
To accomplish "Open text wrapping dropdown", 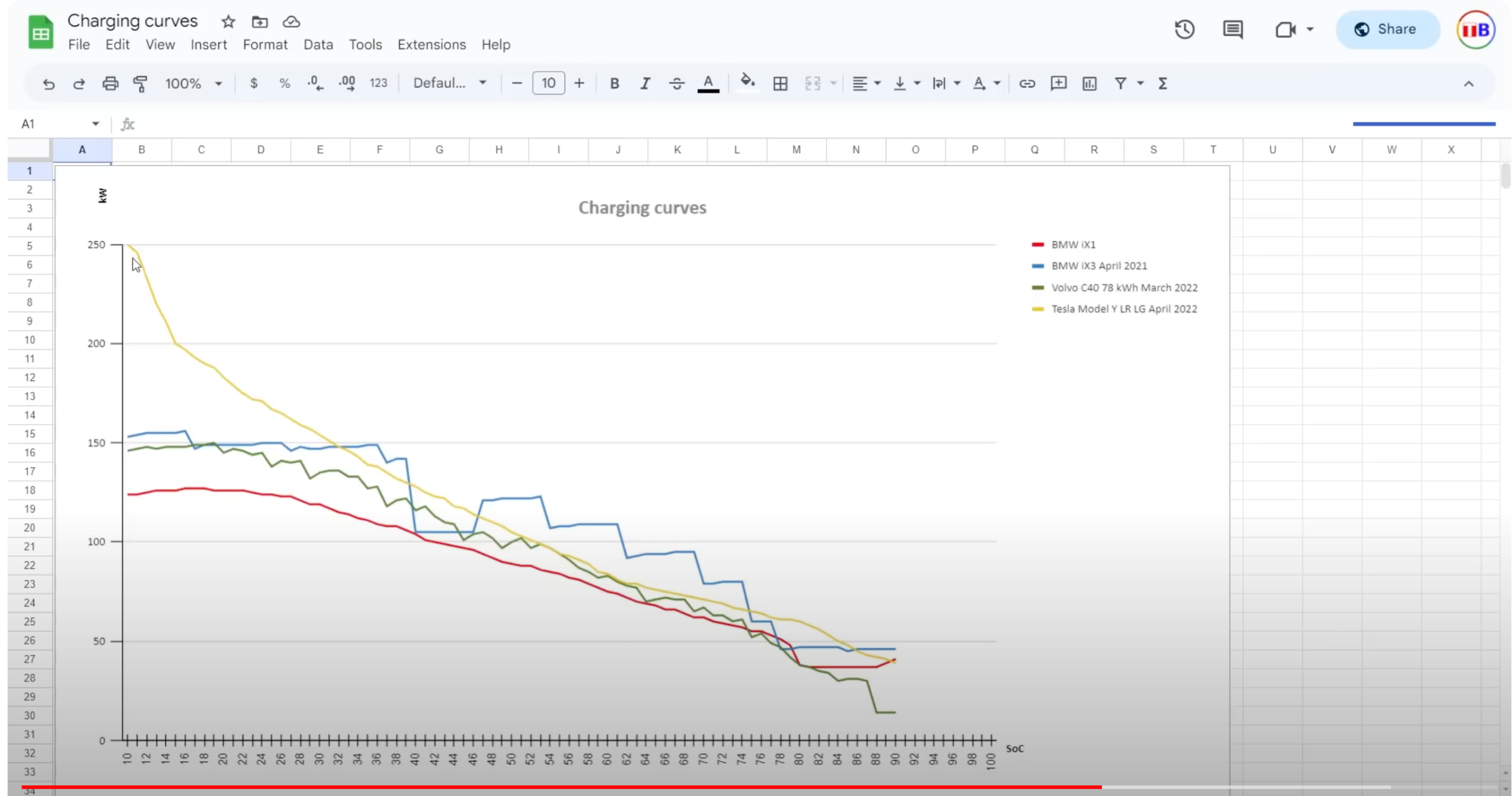I will (946, 83).
